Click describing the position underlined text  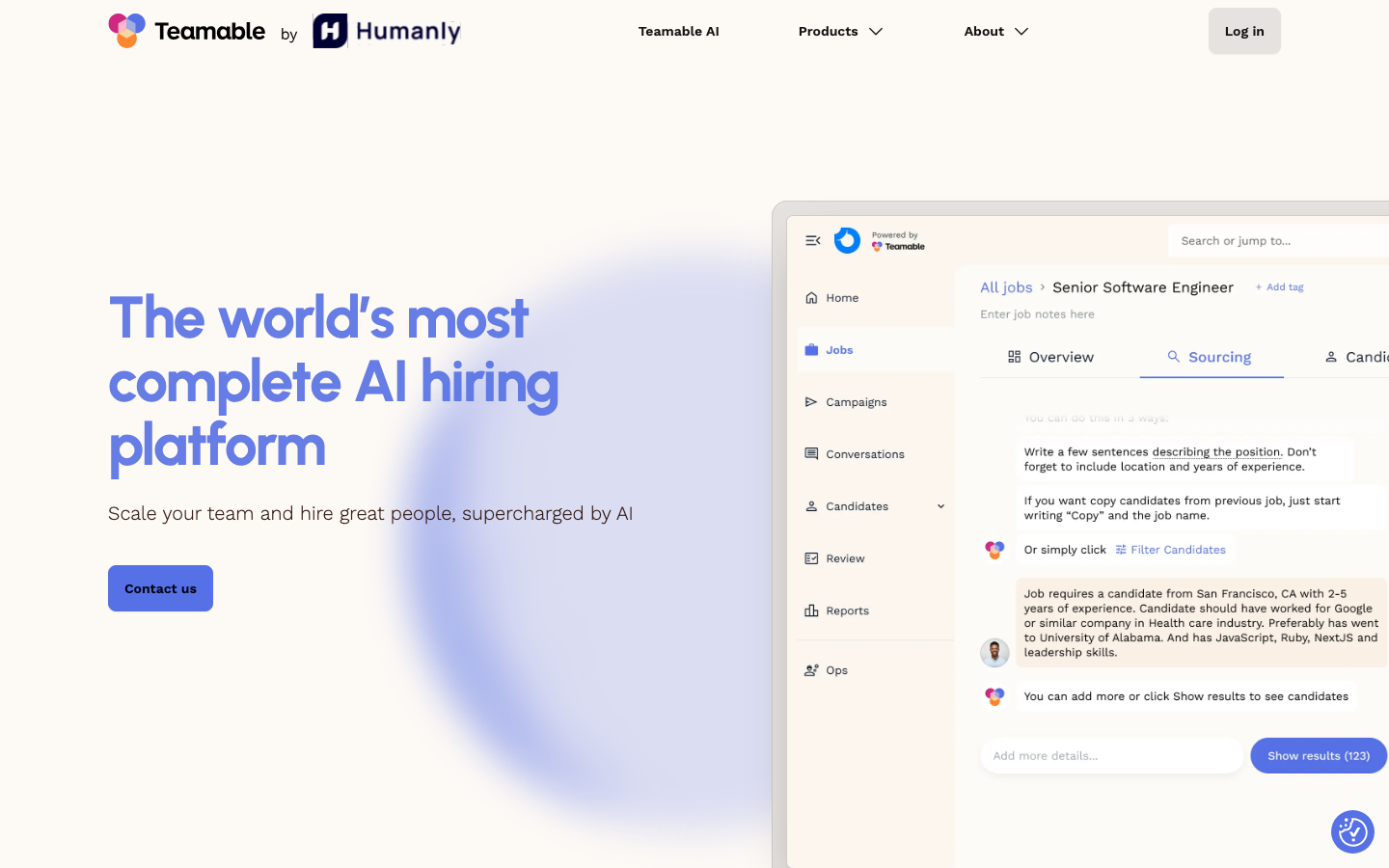pyautogui.click(x=1216, y=452)
